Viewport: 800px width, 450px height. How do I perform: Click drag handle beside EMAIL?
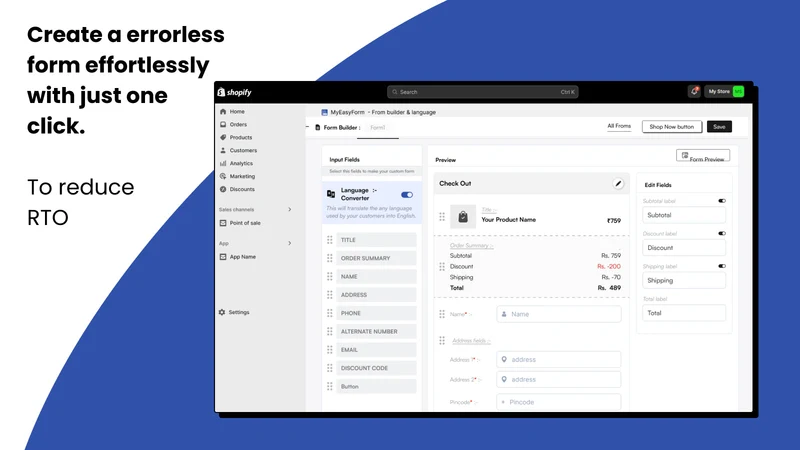pos(330,350)
